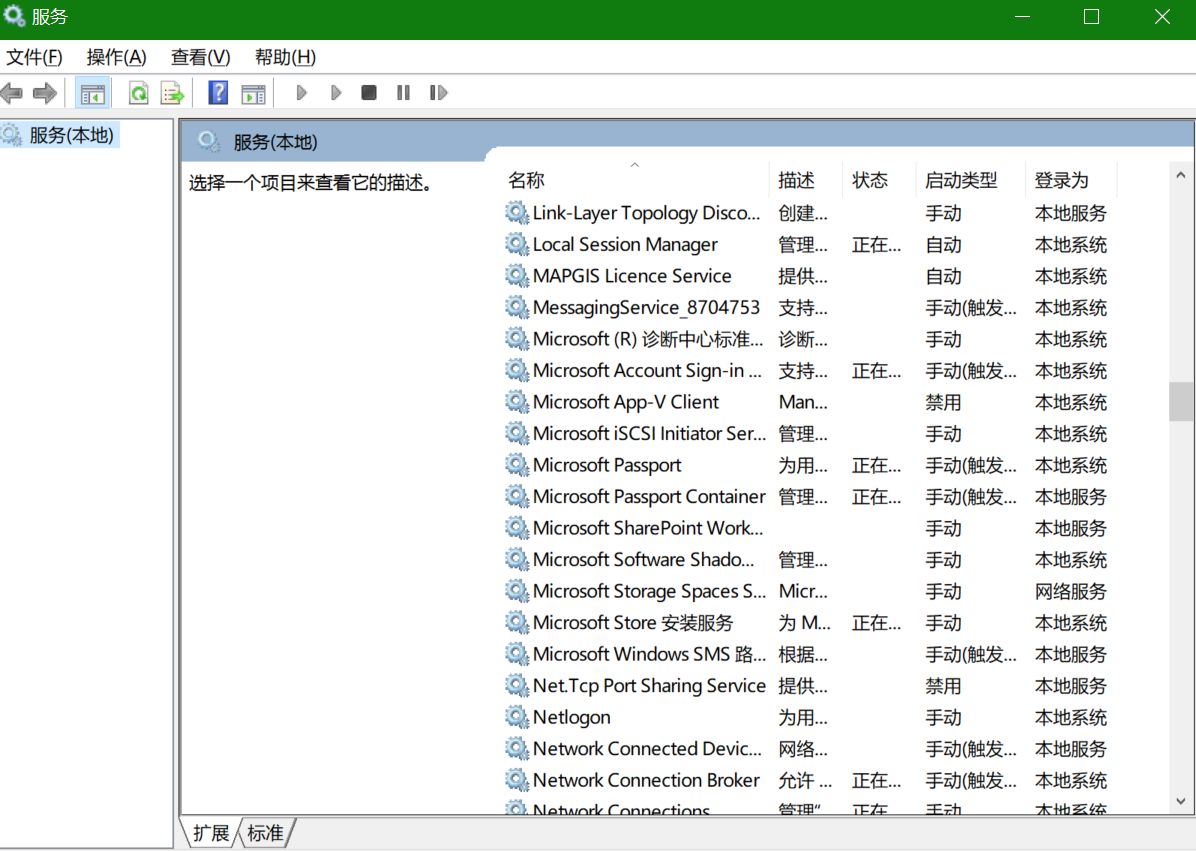Image resolution: width=1196 pixels, height=851 pixels.
Task: Click gear icon beside Network Connection Broker
Action: (517, 780)
